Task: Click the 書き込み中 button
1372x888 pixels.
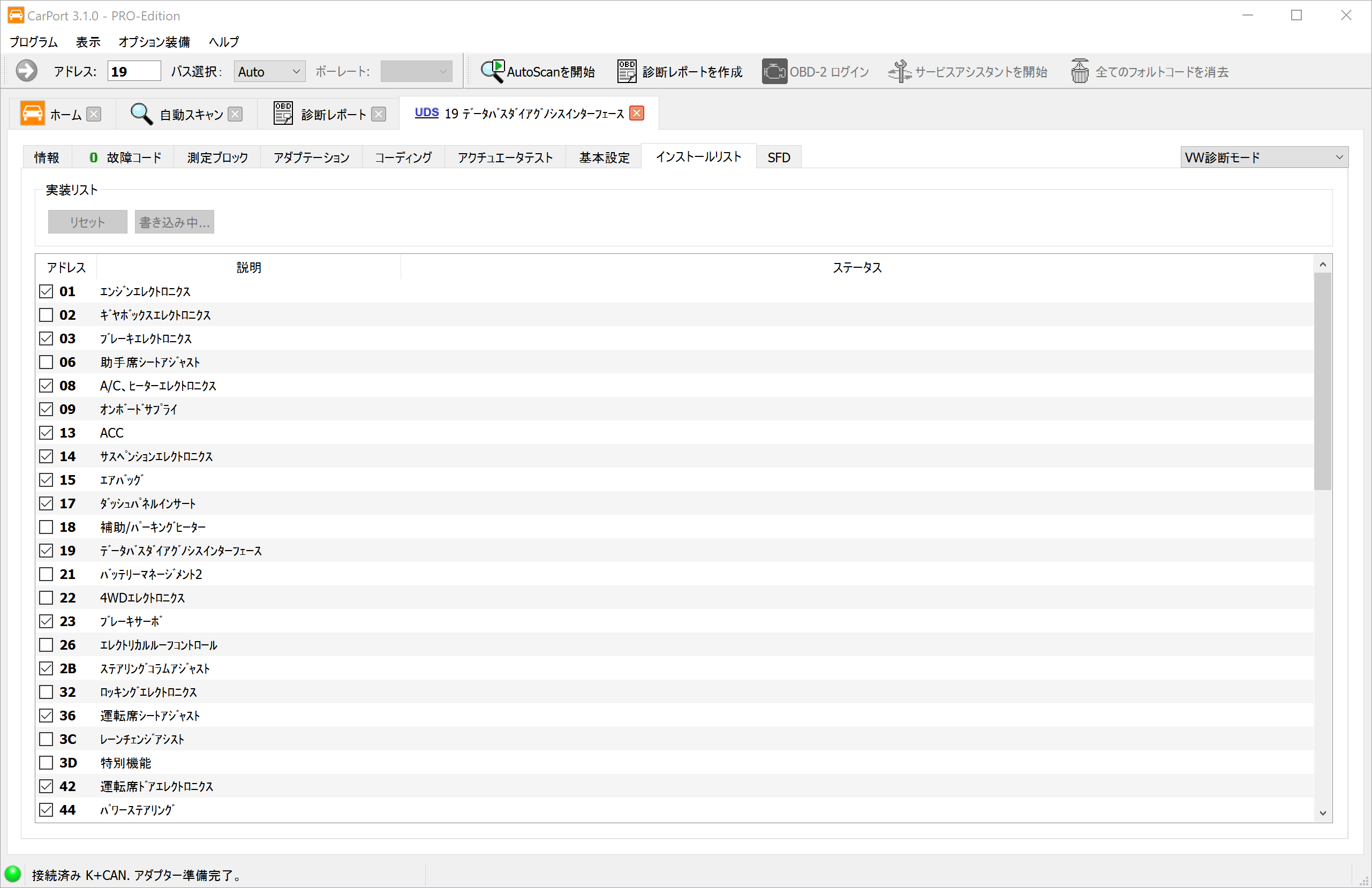Action: coord(174,222)
